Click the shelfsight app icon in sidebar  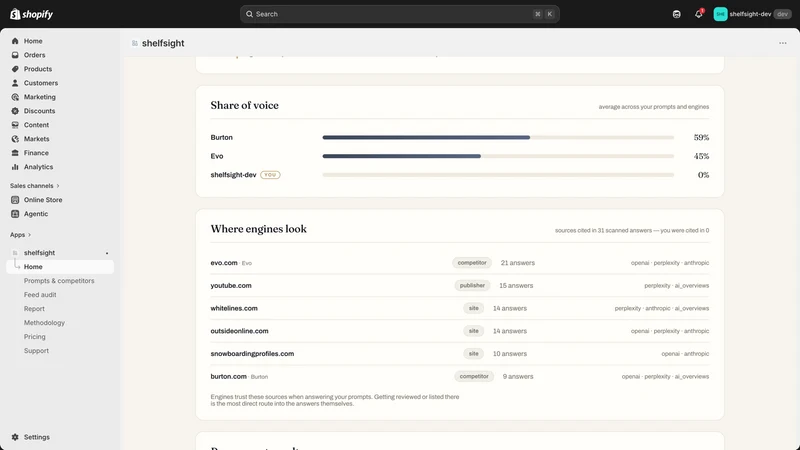[x=15, y=253]
